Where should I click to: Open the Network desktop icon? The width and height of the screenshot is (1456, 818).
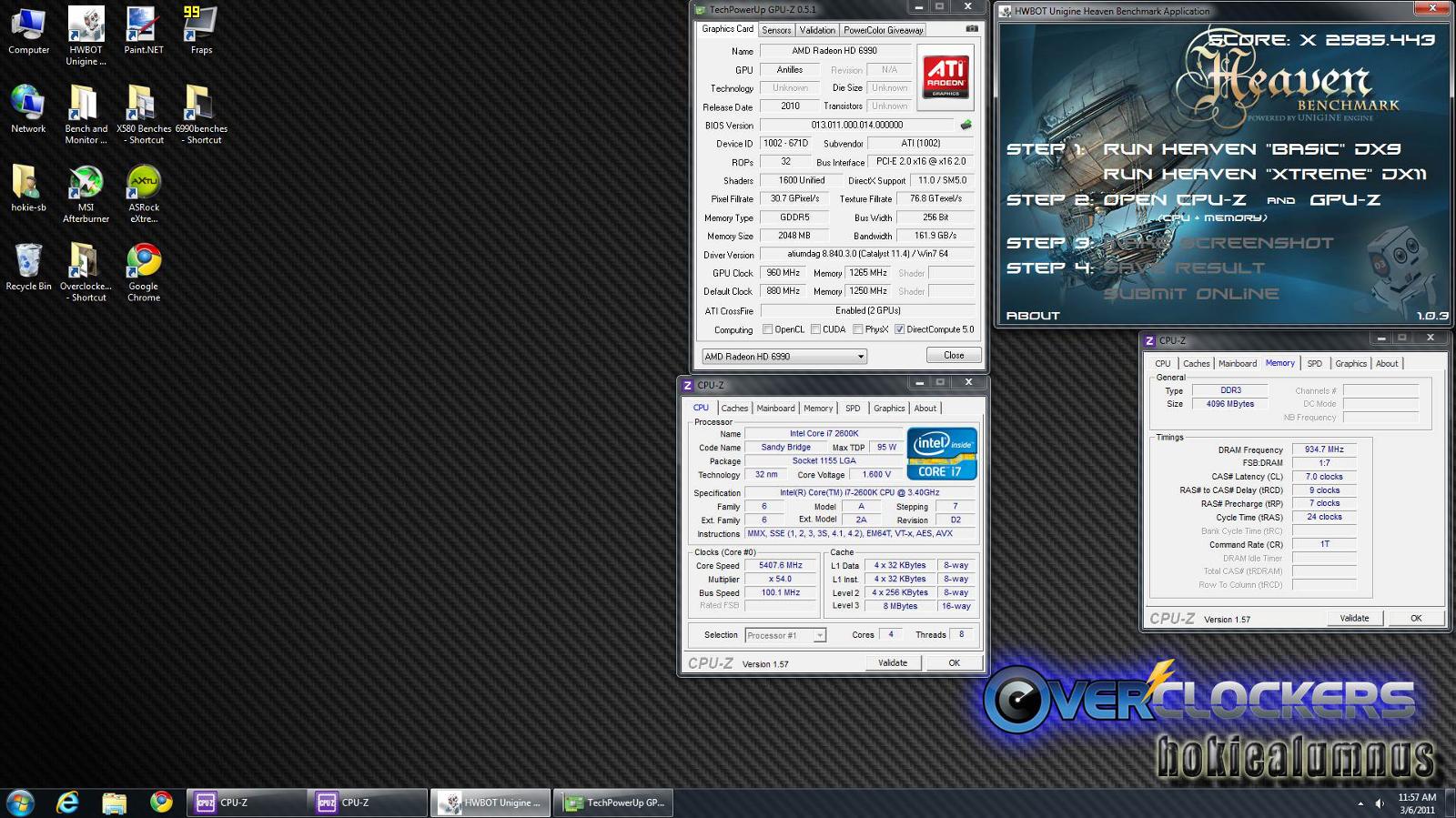(x=28, y=109)
